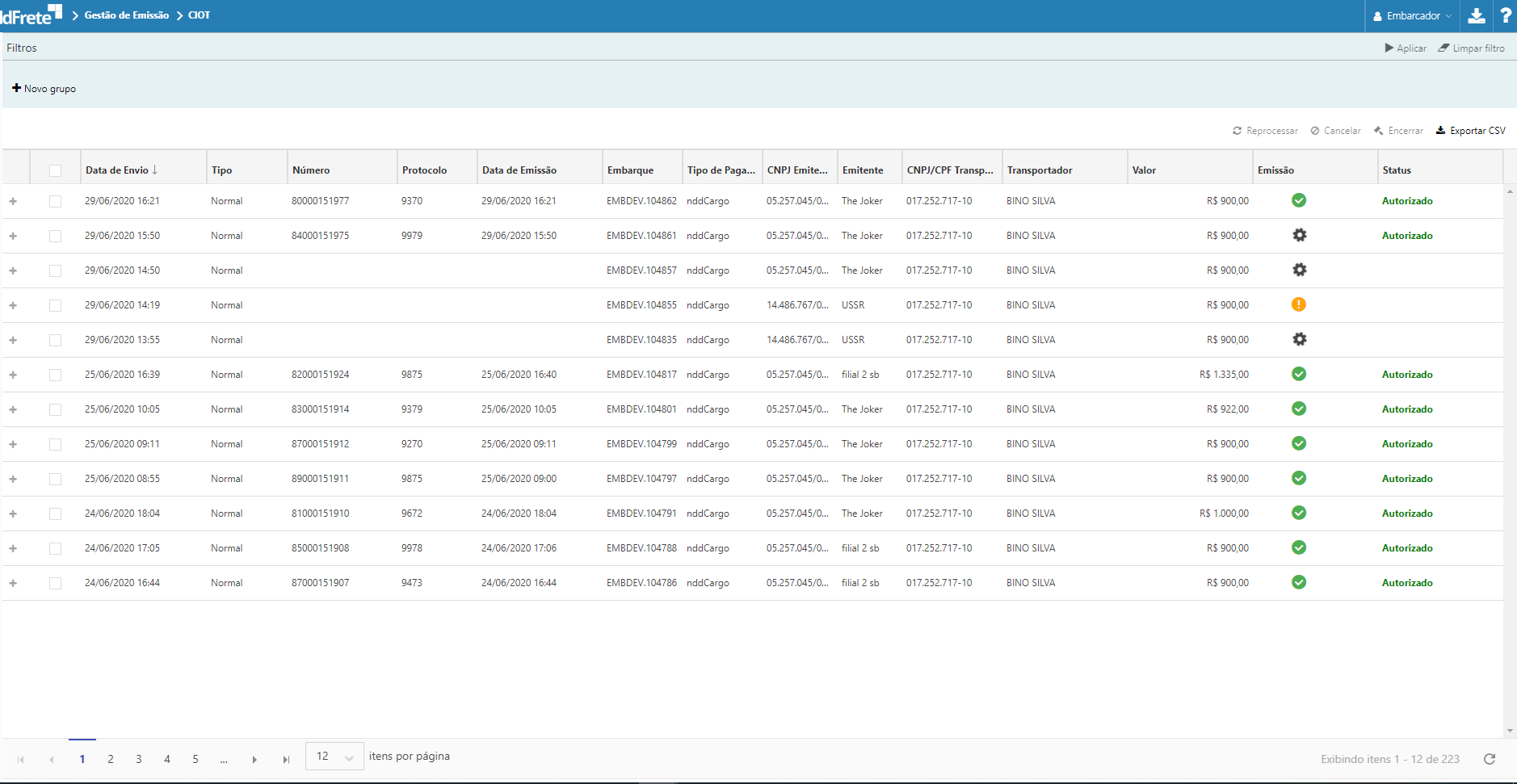
Task: Go to next page arrow
Action: coord(254,760)
